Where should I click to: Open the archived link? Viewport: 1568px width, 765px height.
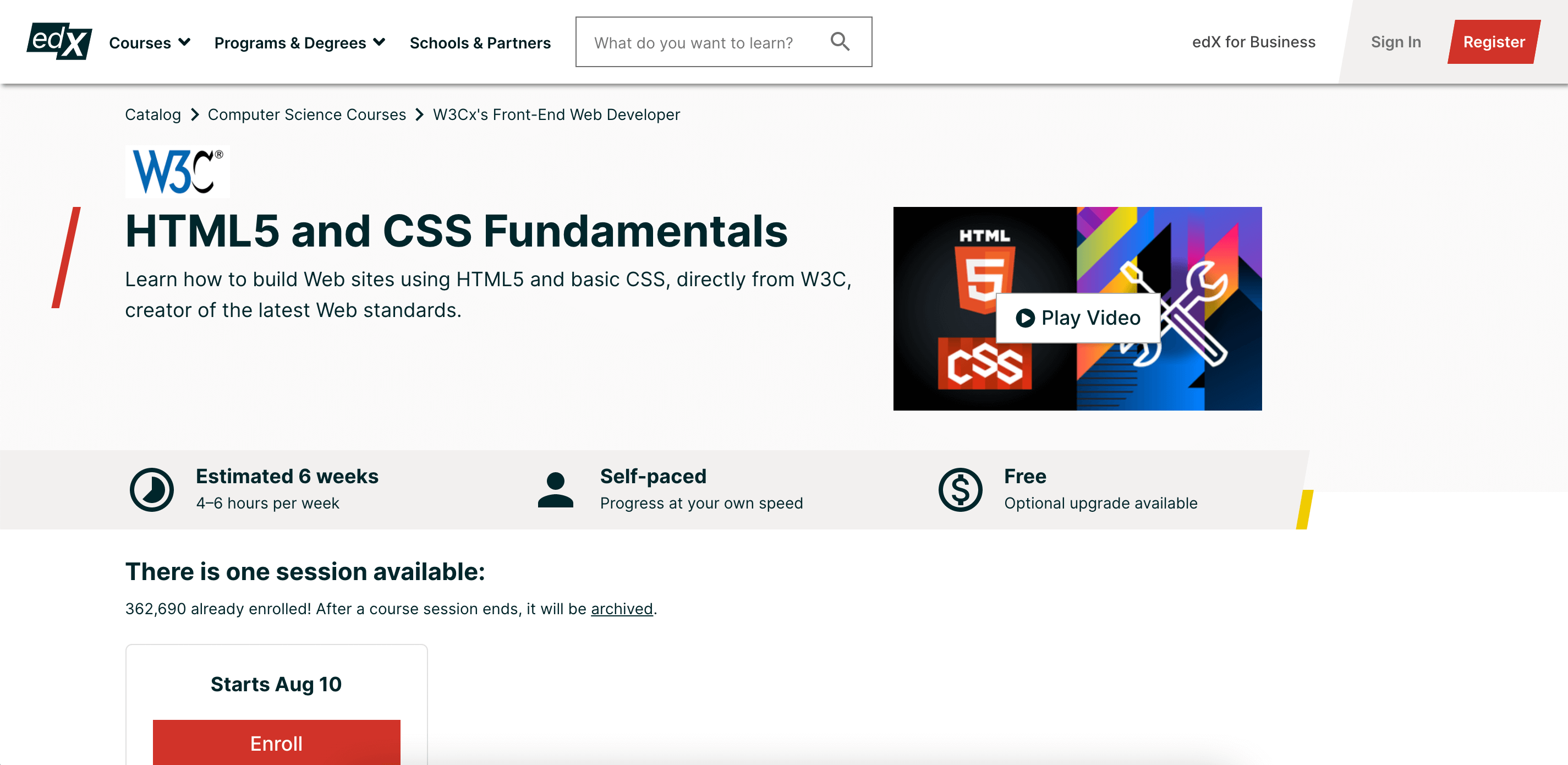(622, 609)
